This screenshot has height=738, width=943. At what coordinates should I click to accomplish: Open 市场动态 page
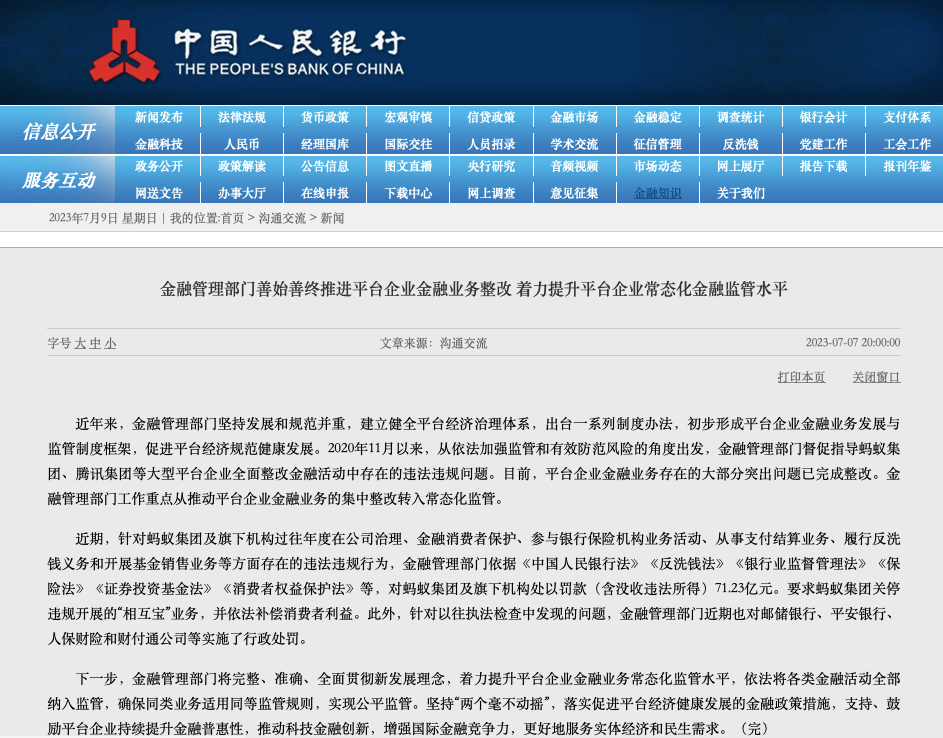click(657, 166)
